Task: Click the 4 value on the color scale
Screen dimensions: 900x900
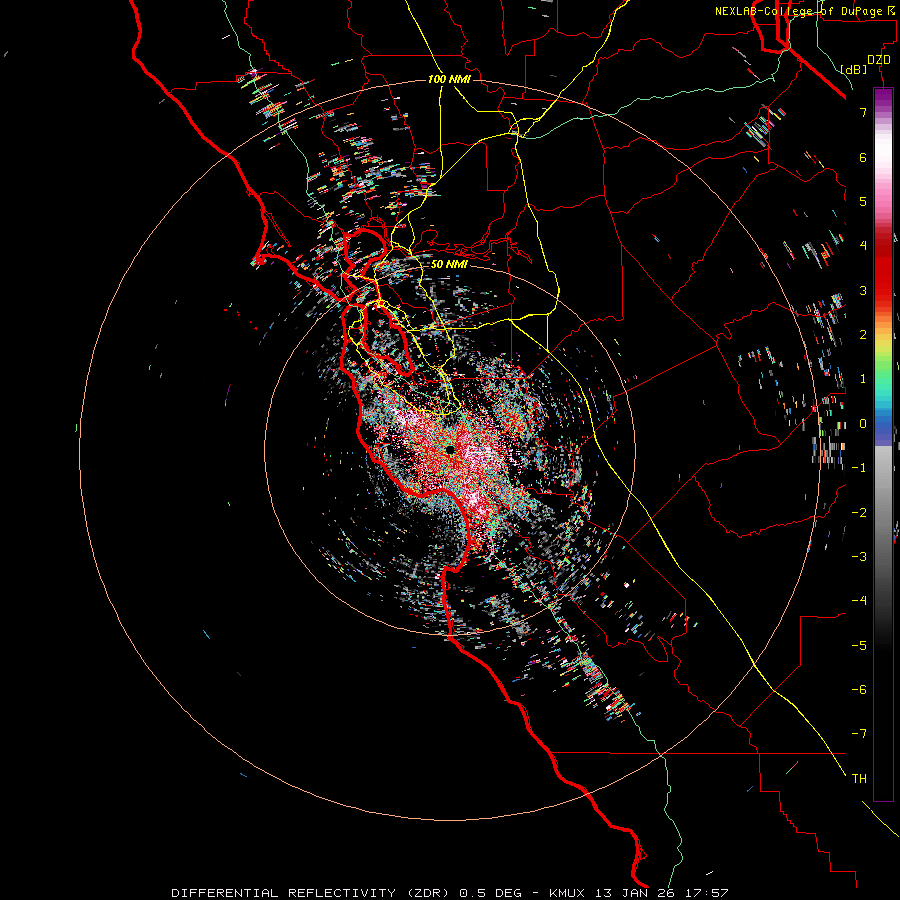Action: click(863, 246)
